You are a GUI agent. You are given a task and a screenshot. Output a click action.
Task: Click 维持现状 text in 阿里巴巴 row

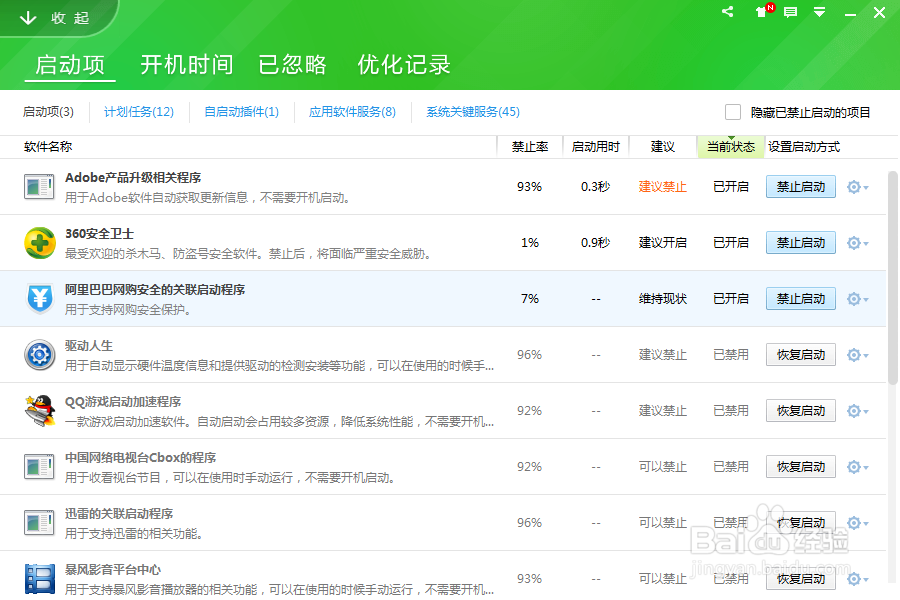click(x=663, y=299)
